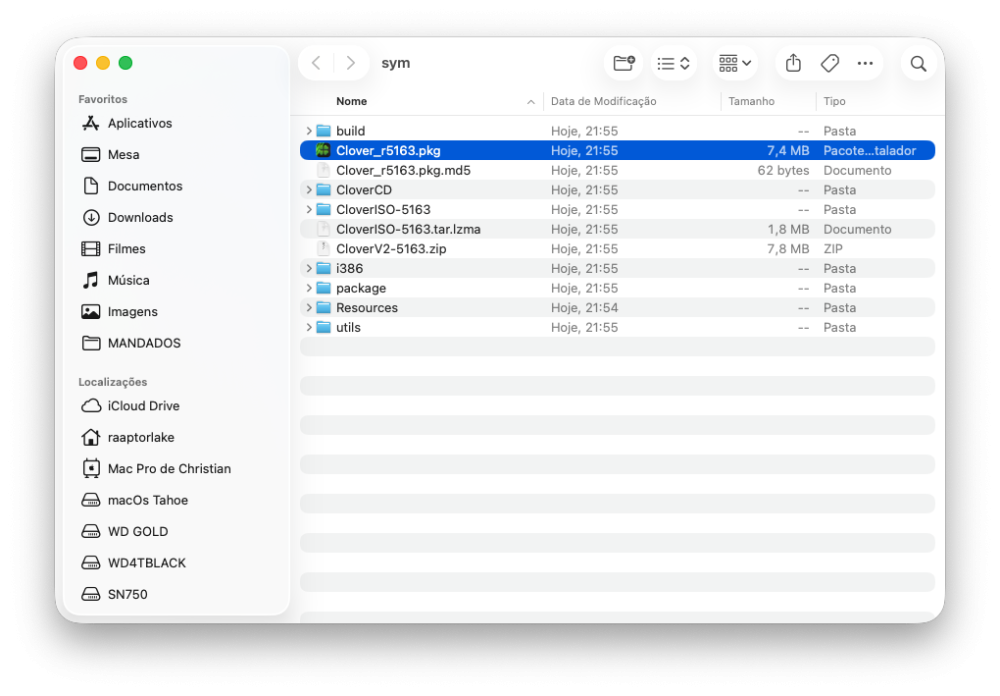Go back with the left arrow button
The image size is (1000, 696).
(316, 63)
